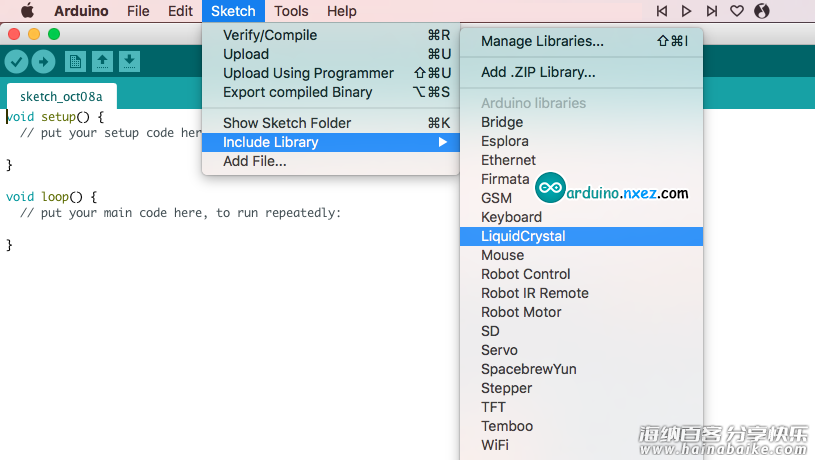Click the globe icon in menu bar
The width and height of the screenshot is (815, 460).
click(x=761, y=11)
